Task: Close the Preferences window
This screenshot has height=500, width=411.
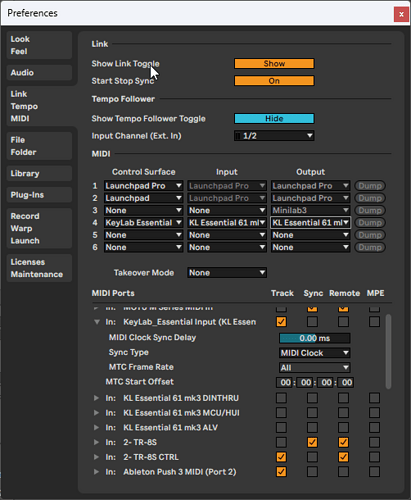Action: (401, 14)
